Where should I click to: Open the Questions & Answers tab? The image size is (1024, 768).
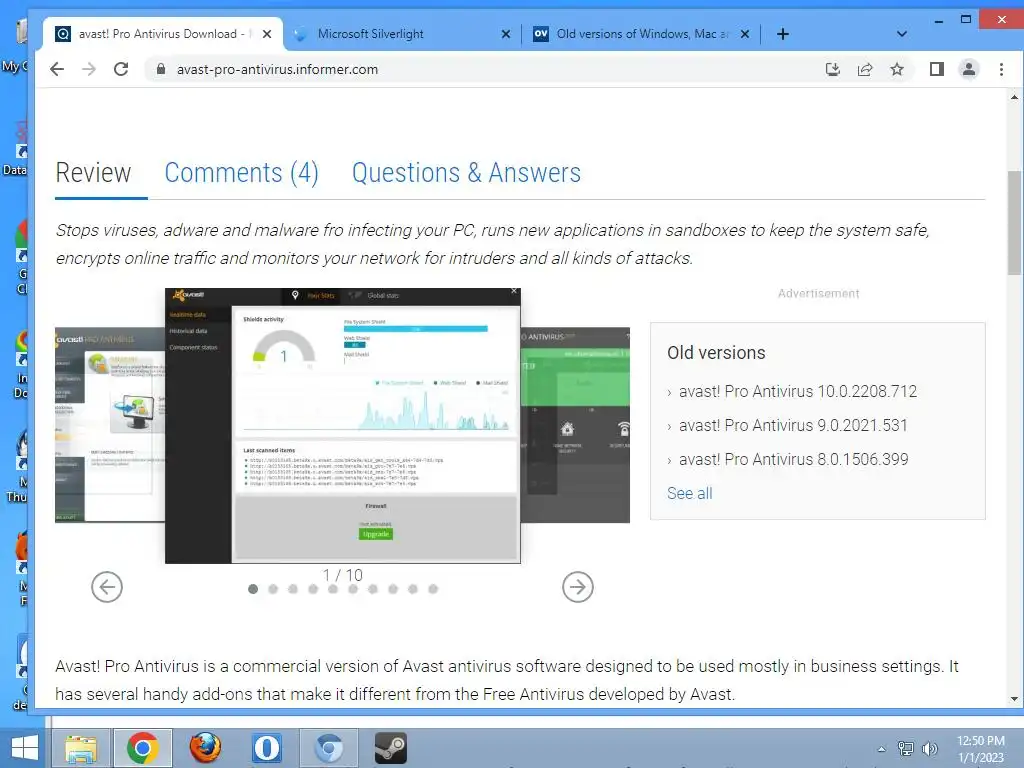(x=466, y=173)
